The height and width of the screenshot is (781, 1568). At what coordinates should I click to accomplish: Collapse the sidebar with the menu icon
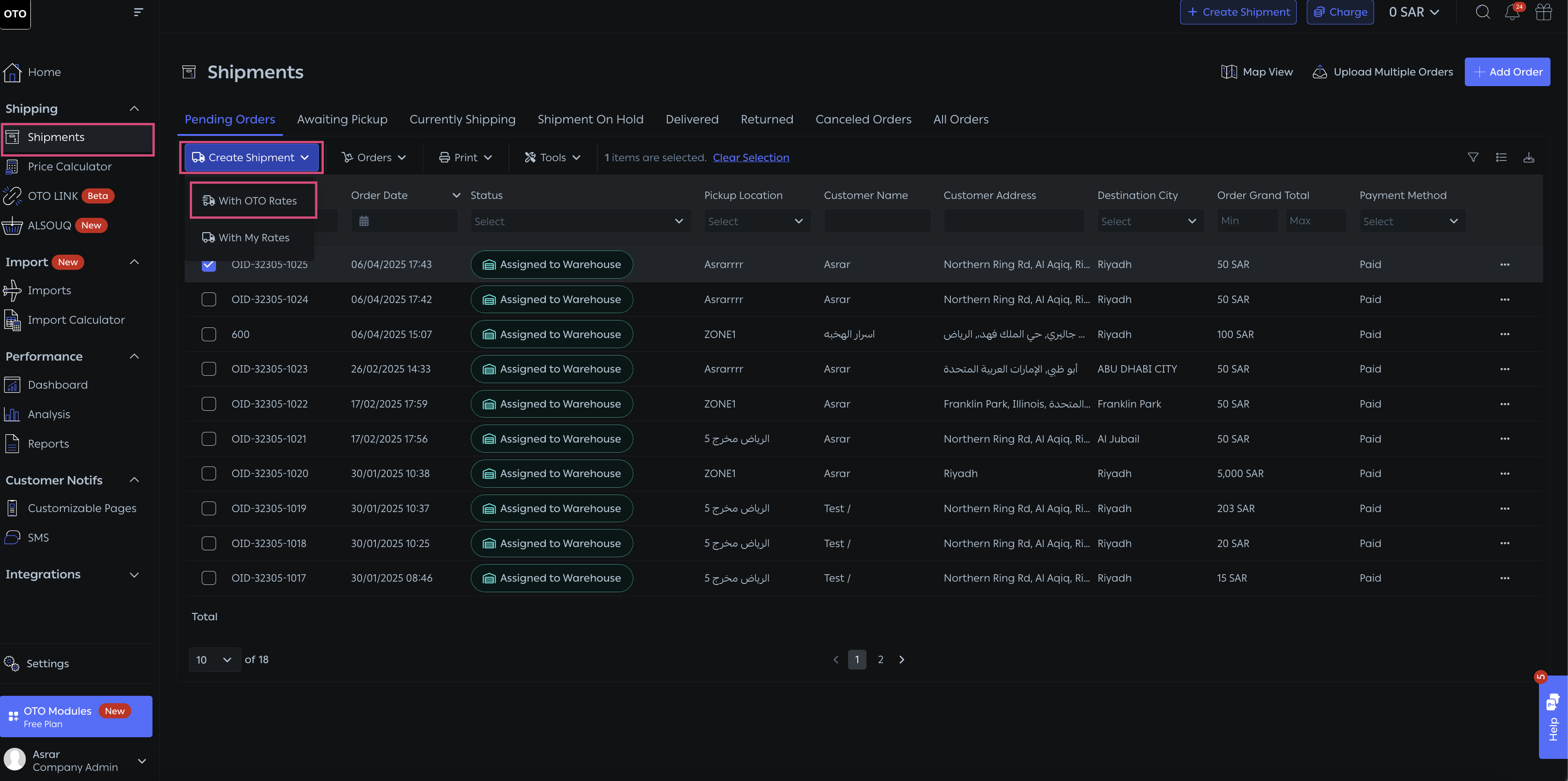[x=138, y=12]
